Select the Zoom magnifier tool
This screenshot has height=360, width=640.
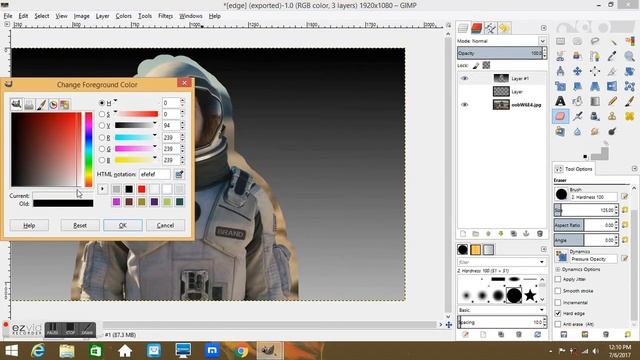629,56
